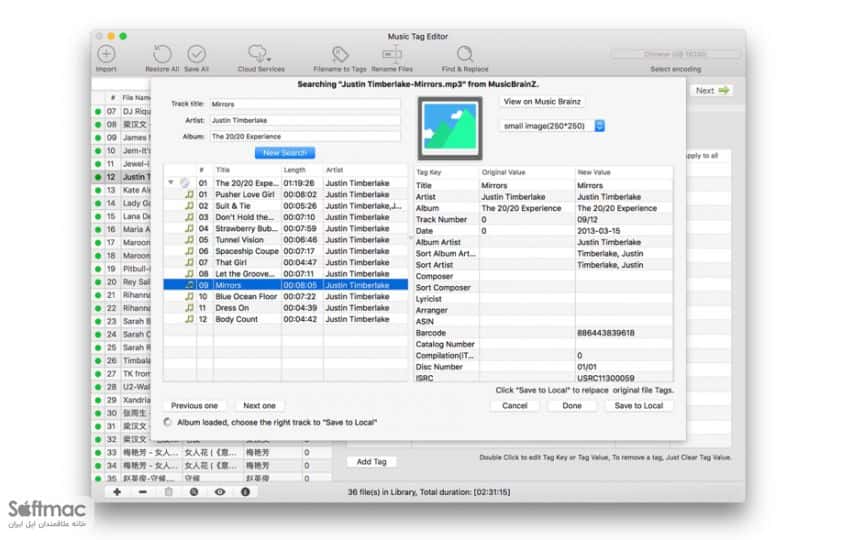This screenshot has width=864, height=540.
Task: Click the Previous one button
Action: pos(194,406)
